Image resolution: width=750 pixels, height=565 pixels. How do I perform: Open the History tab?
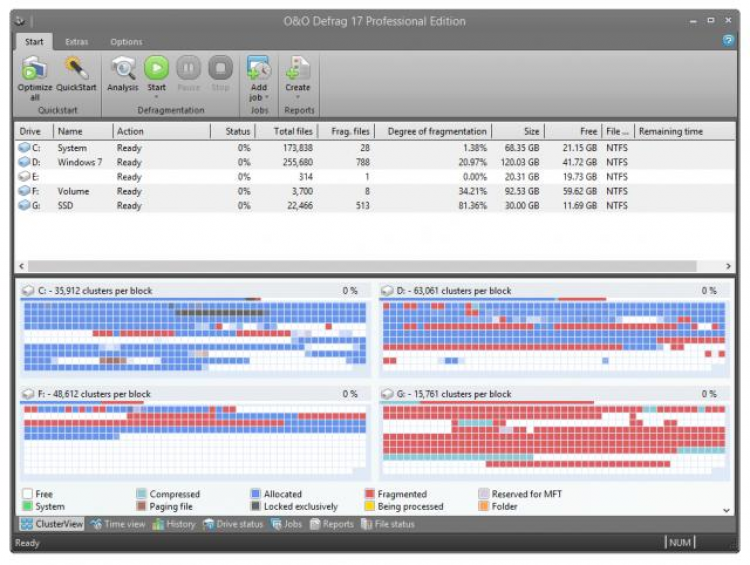click(x=174, y=524)
